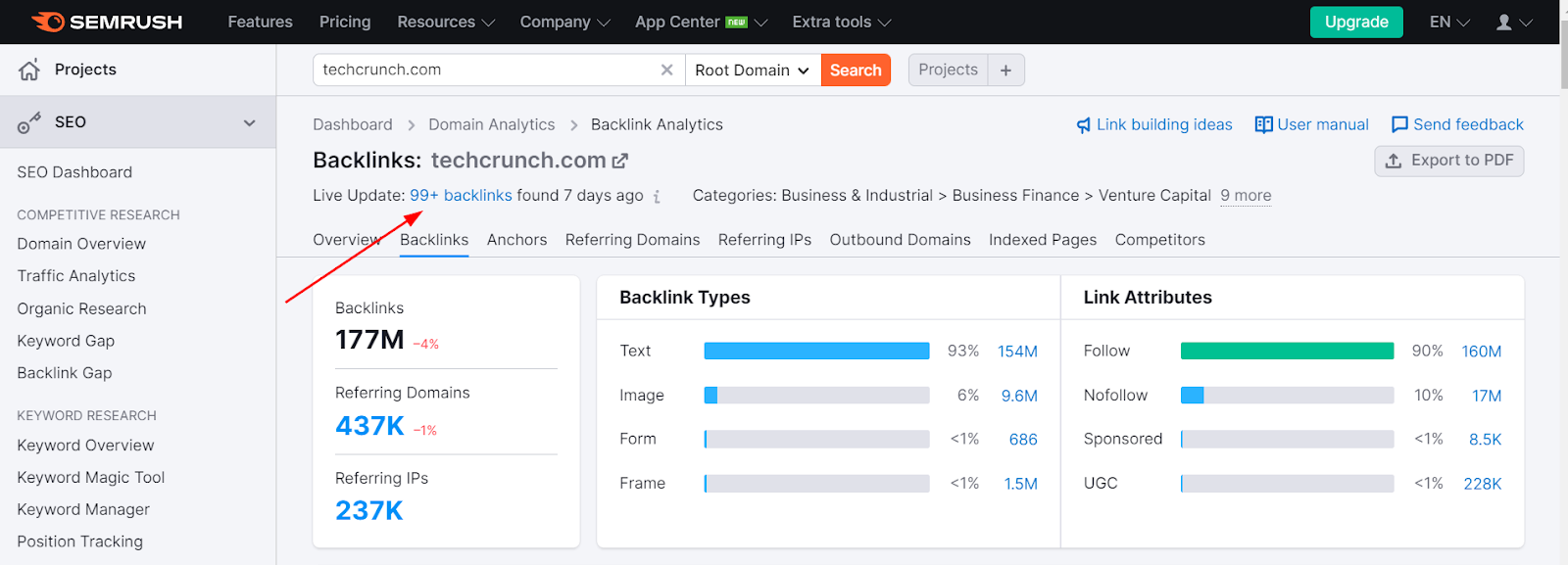Clear the domain search field with X

point(666,70)
